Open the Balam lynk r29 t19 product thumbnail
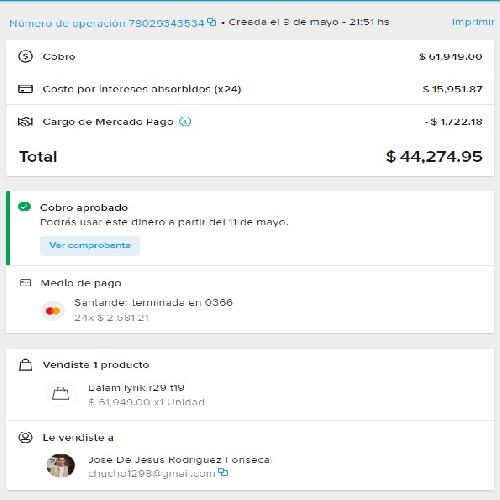Viewport: 500px width, 500px height. coord(60,394)
